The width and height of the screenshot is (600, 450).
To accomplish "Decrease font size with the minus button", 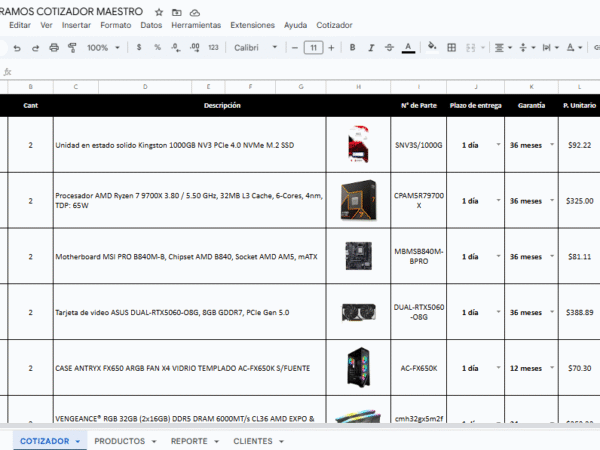I will [294, 47].
